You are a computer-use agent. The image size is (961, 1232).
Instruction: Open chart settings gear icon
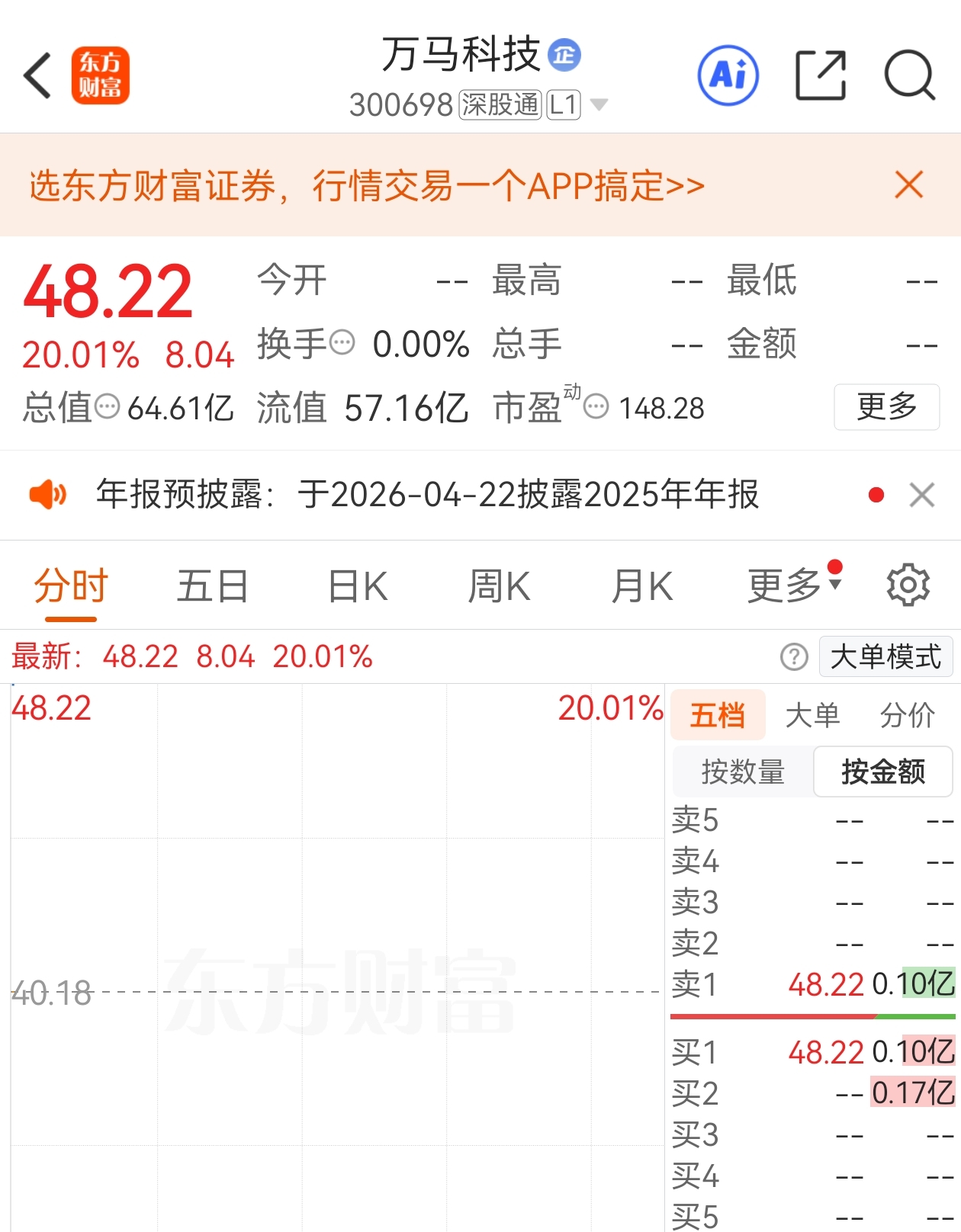click(908, 586)
